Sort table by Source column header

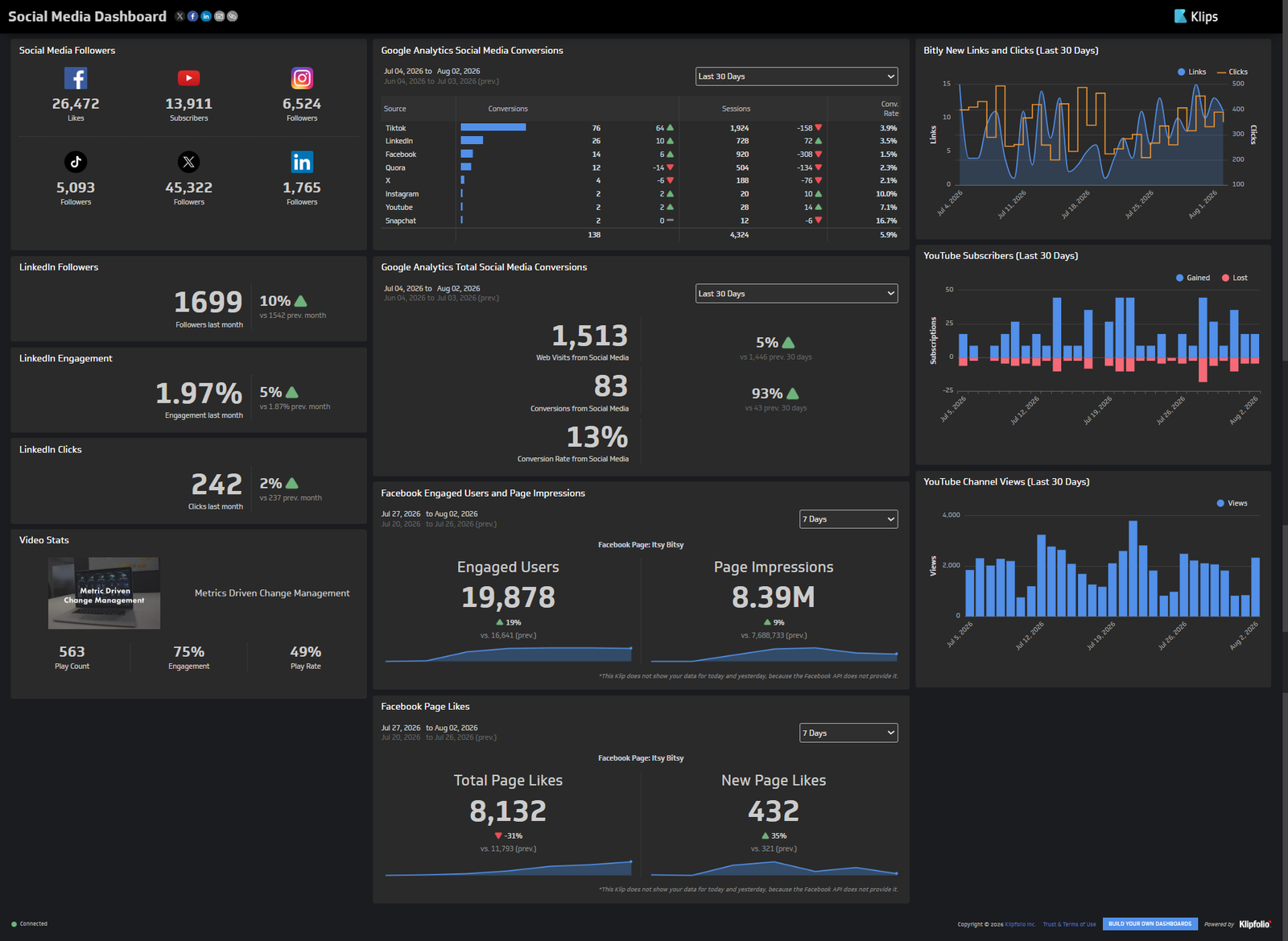[394, 109]
